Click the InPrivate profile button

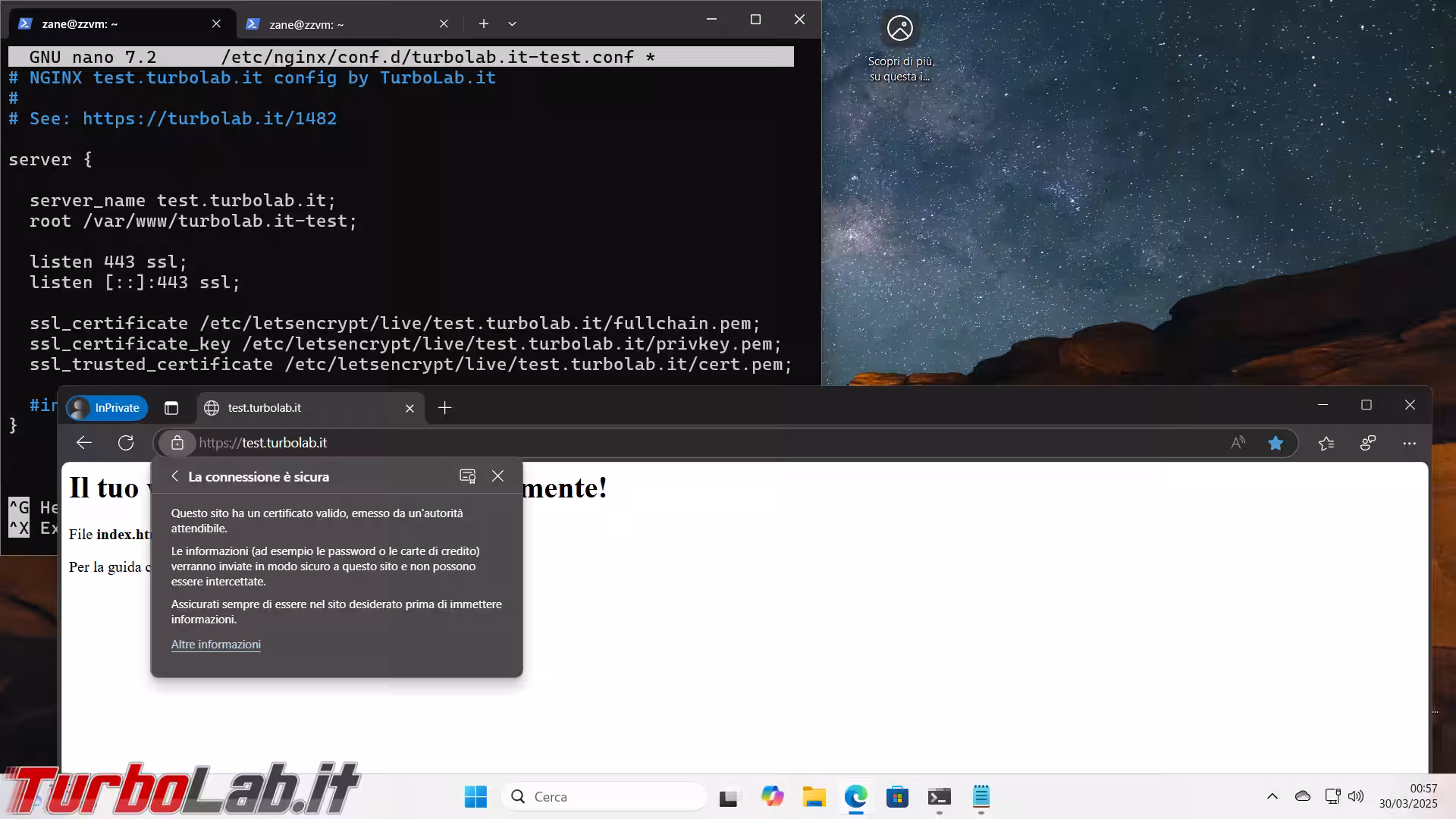click(x=106, y=408)
